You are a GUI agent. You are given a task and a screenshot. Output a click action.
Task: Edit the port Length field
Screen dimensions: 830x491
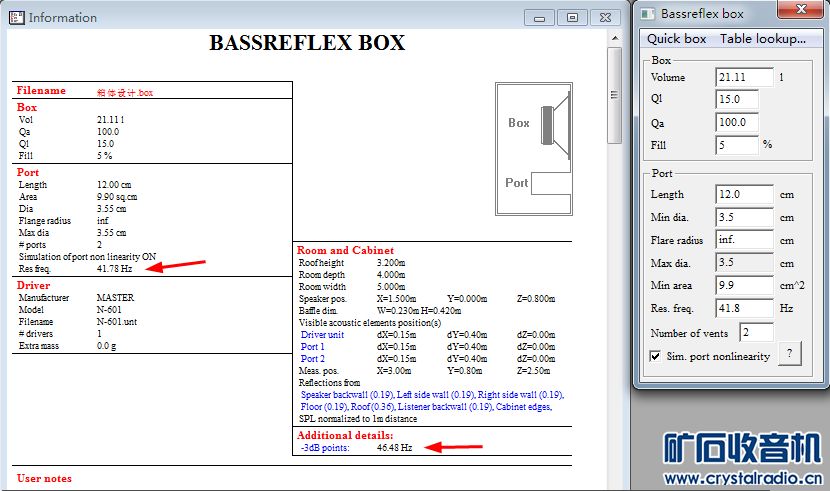coord(744,194)
